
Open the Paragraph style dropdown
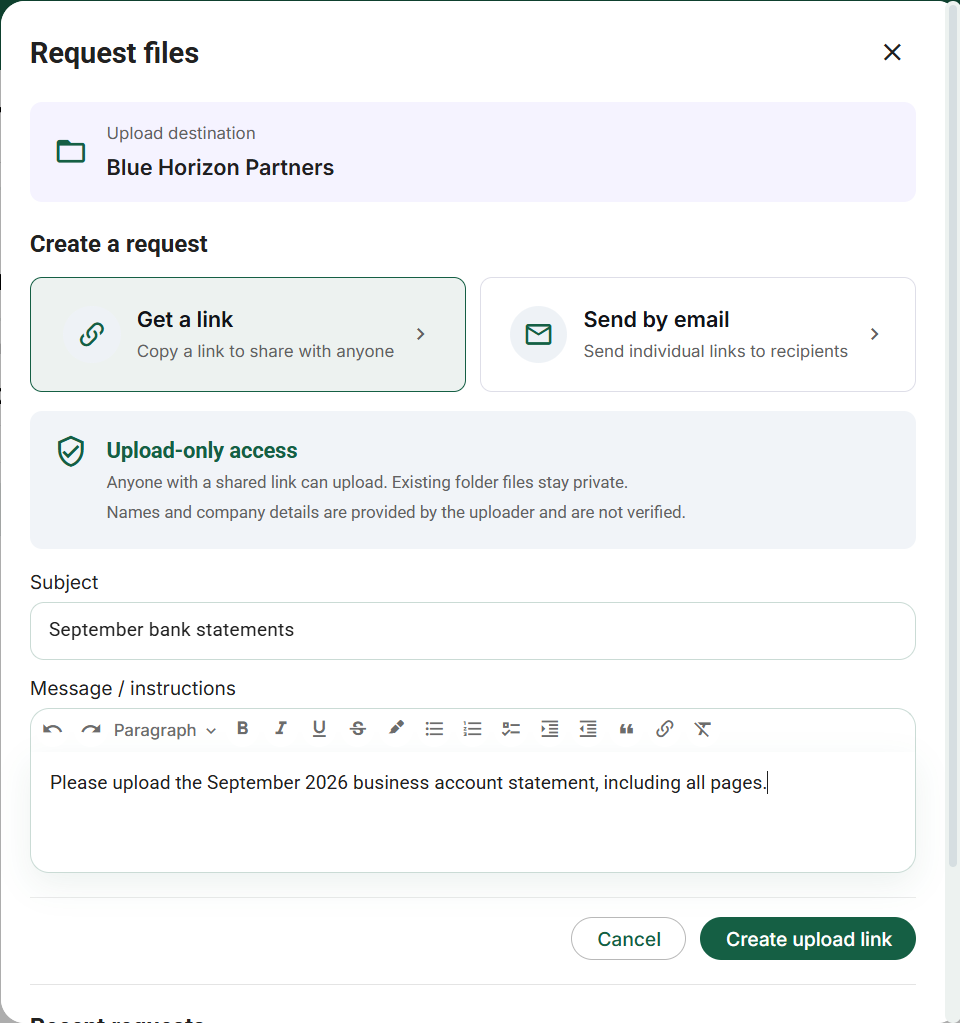(164, 729)
